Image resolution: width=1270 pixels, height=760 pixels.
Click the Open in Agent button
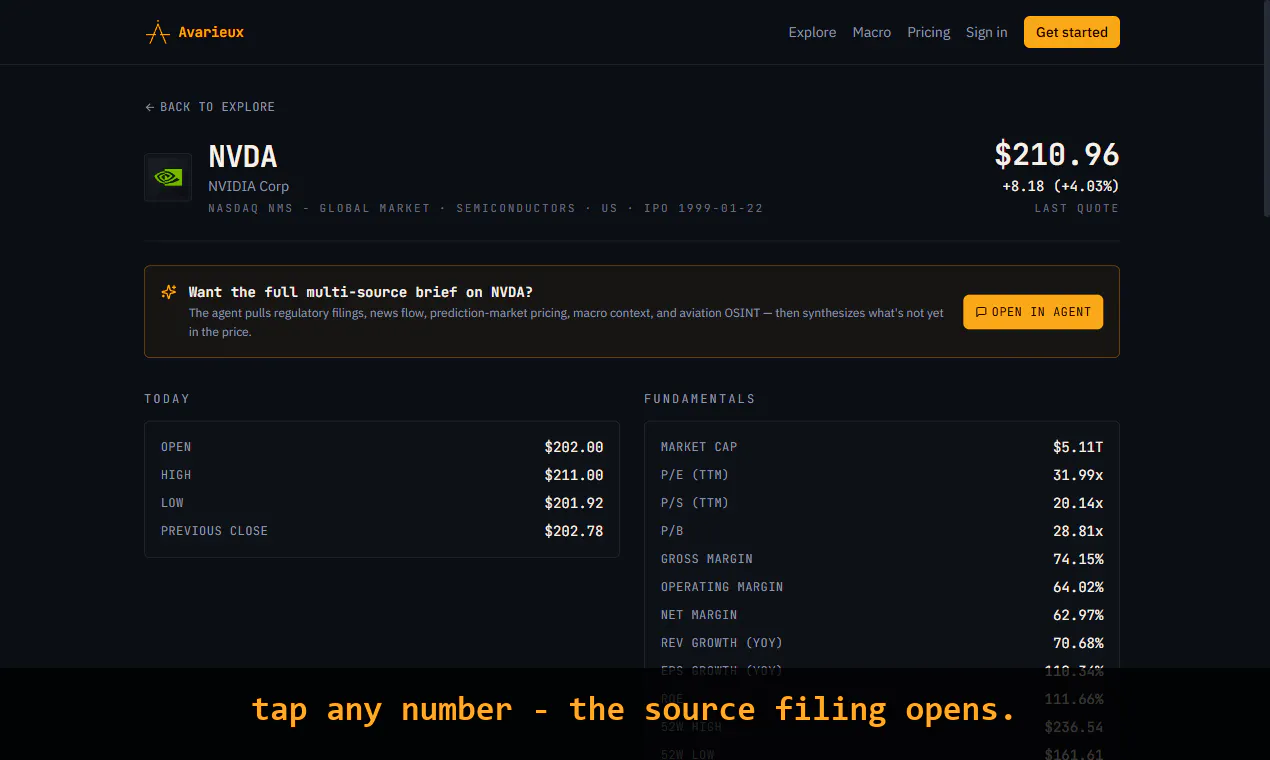point(1033,312)
